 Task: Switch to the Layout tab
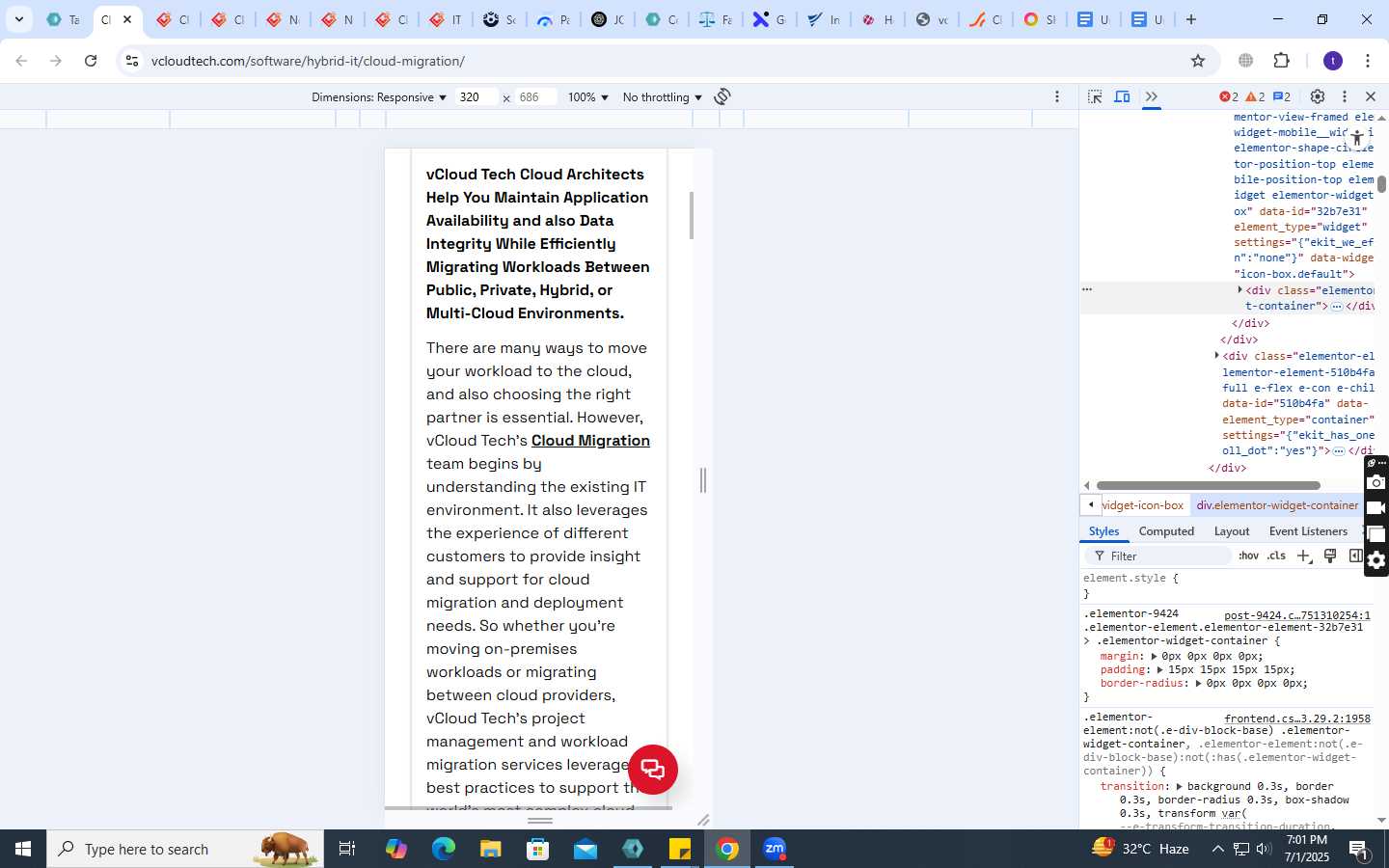(x=1232, y=531)
